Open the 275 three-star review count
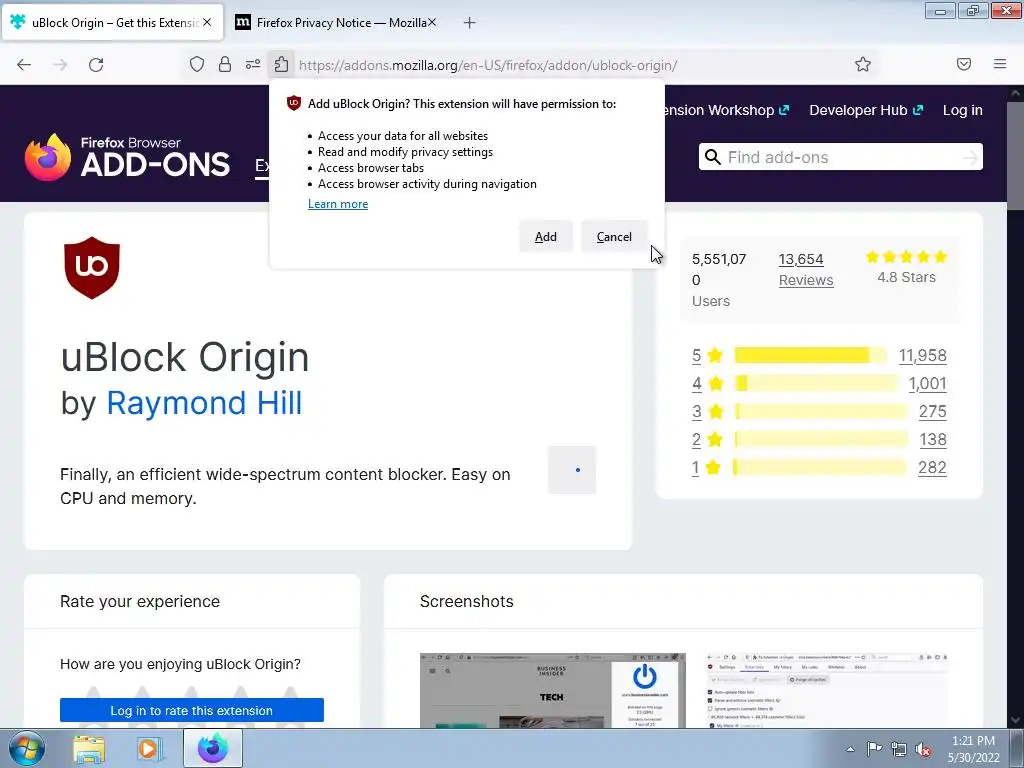 [x=933, y=411]
